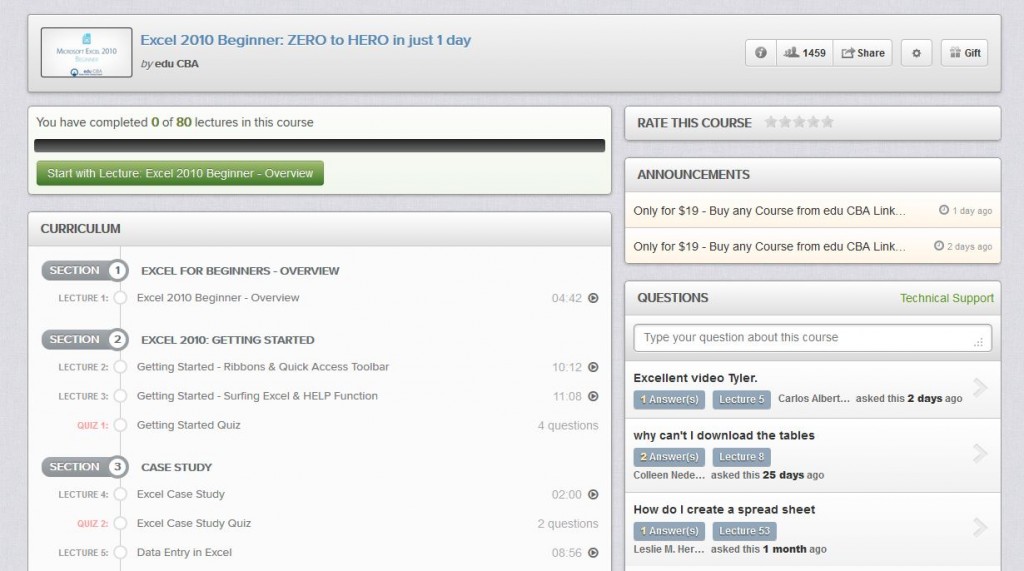The height and width of the screenshot is (571, 1024).
Task: Click the resize grip in the question box
Action: pyautogui.click(x=978, y=342)
